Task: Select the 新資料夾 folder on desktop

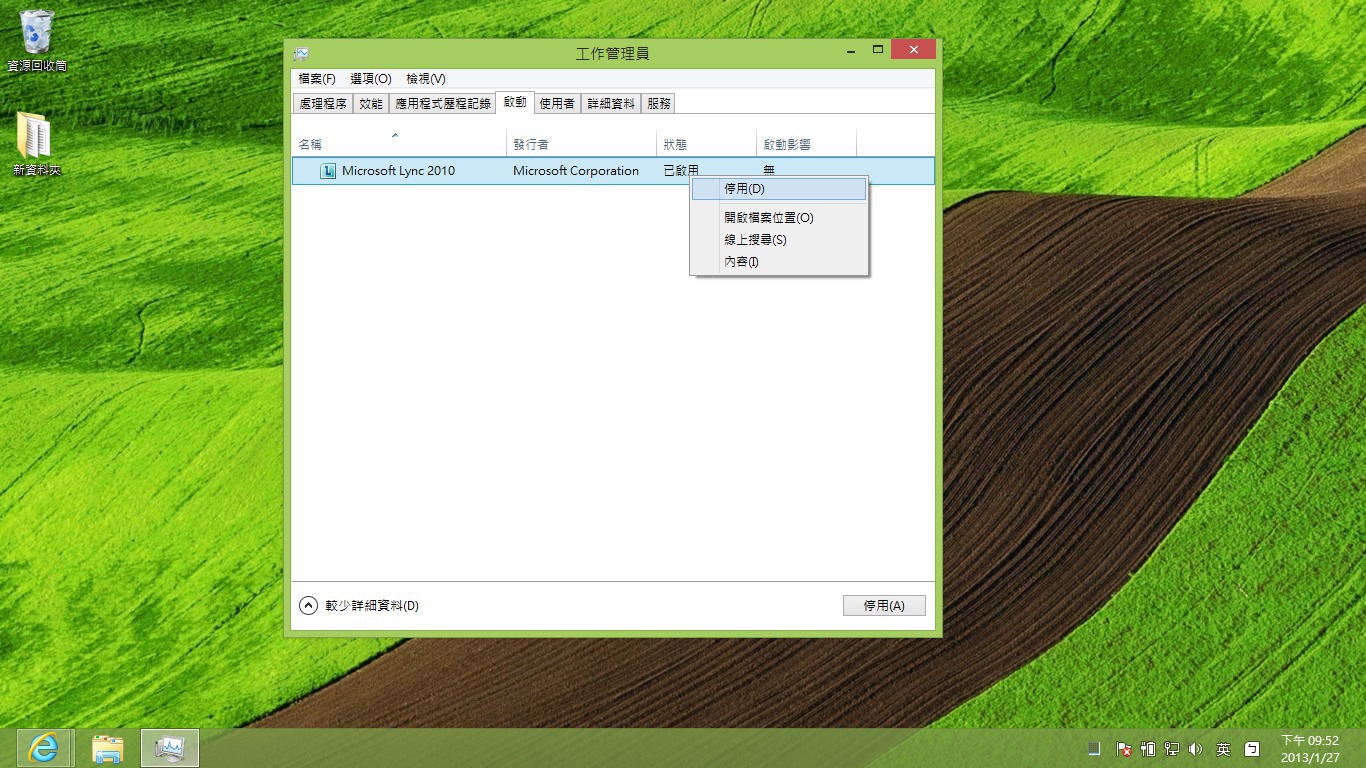Action: [x=37, y=145]
